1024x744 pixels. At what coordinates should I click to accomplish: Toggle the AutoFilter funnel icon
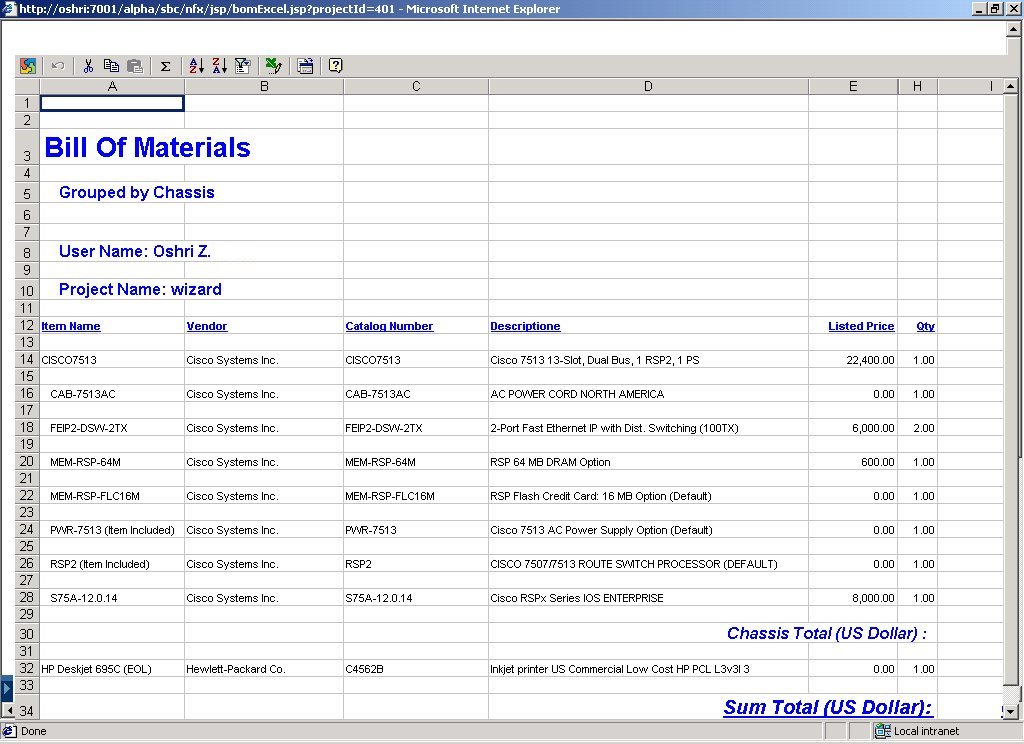click(242, 66)
